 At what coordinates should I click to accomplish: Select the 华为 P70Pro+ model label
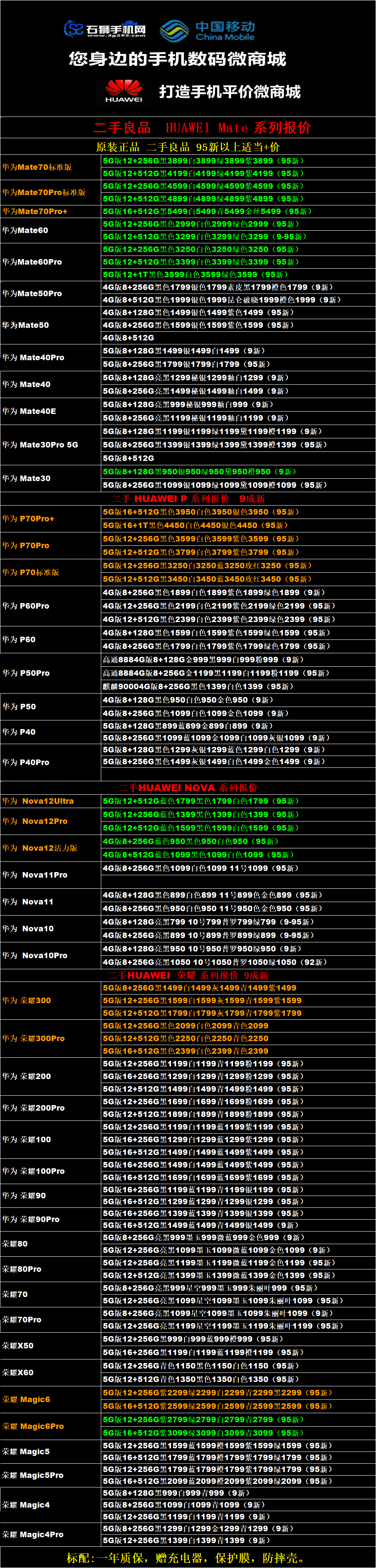point(28,519)
